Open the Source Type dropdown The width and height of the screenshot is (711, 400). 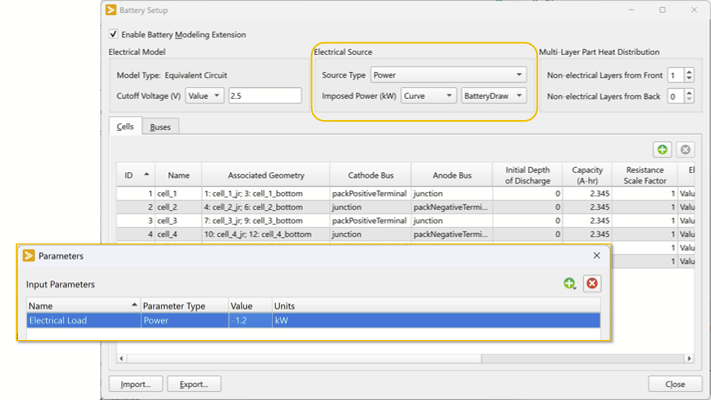coord(447,75)
